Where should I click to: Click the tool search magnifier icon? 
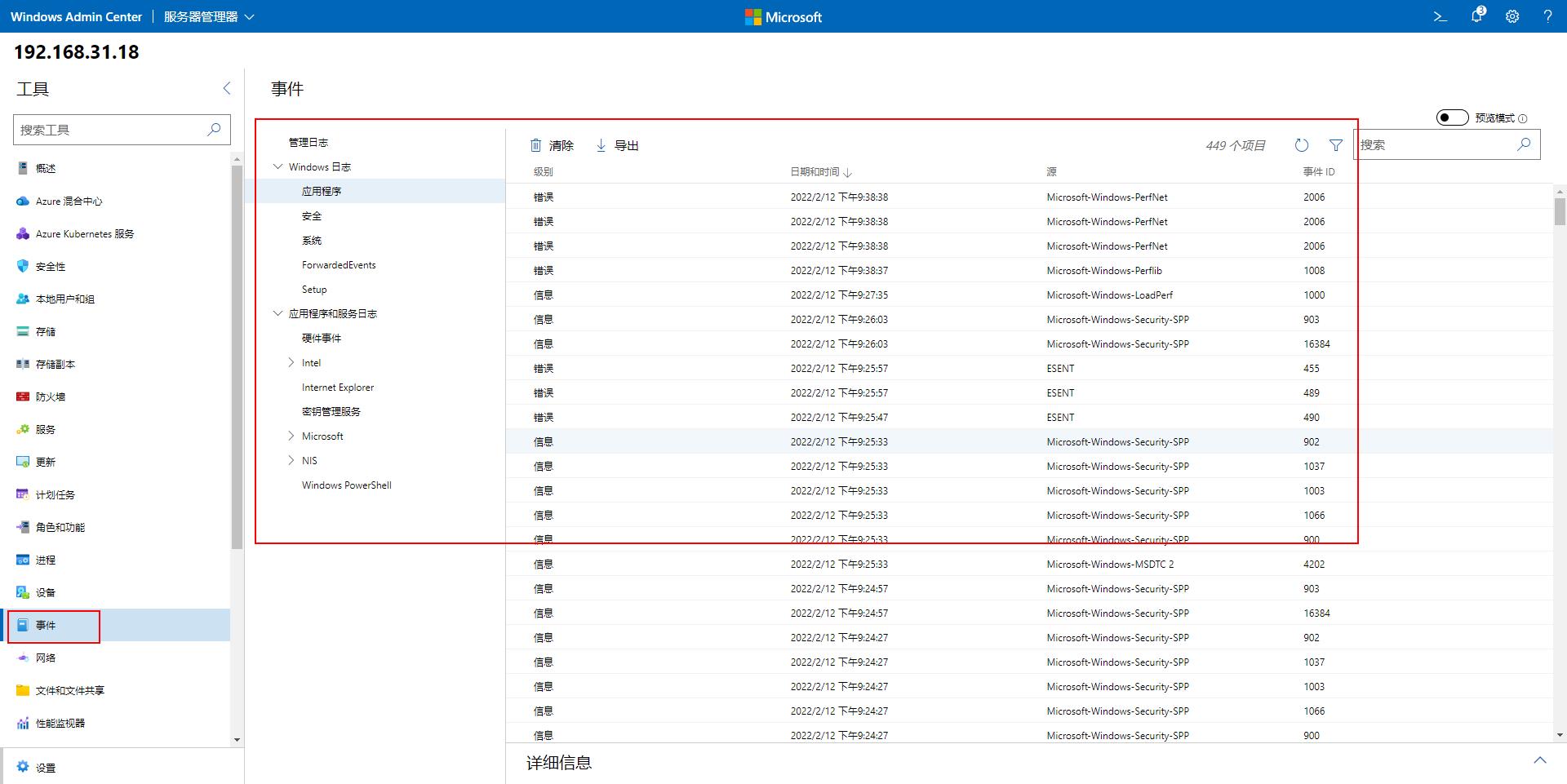point(214,129)
